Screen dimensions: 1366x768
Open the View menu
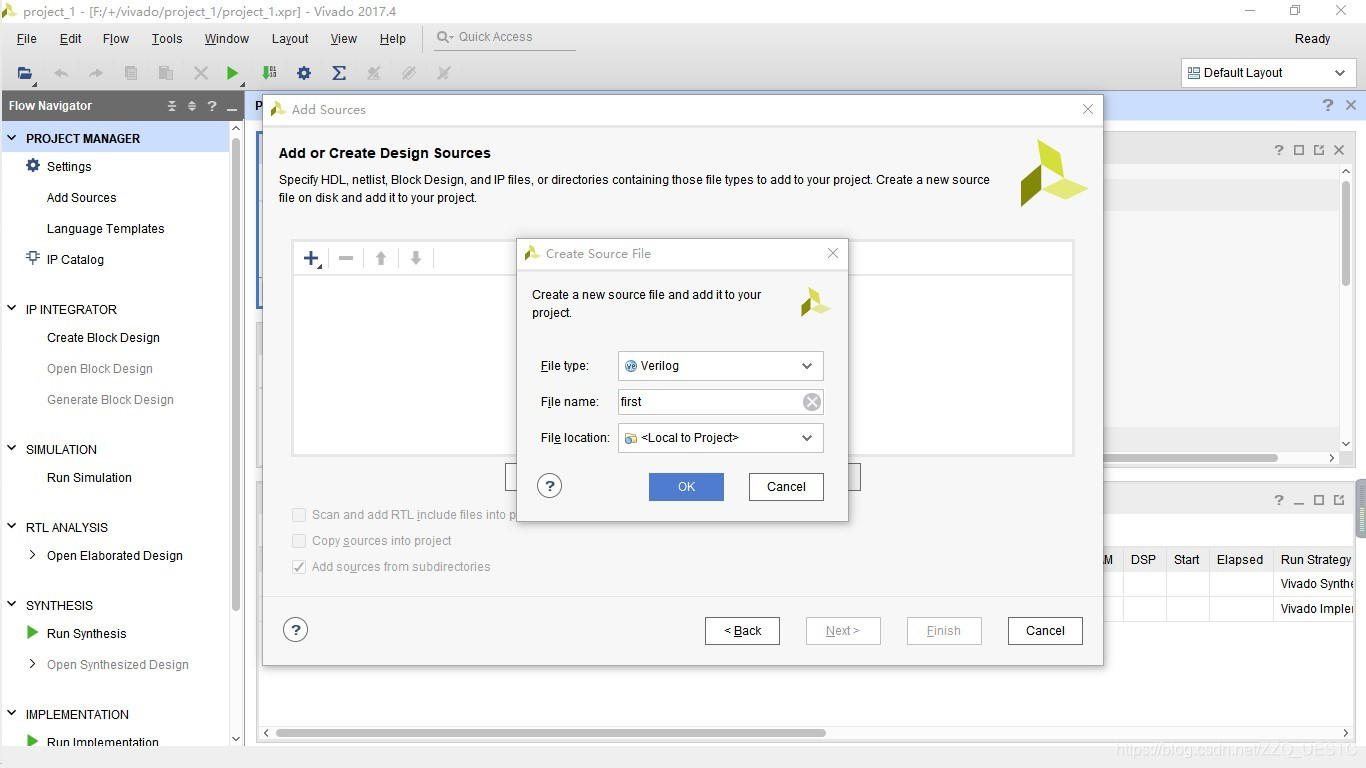coord(343,39)
